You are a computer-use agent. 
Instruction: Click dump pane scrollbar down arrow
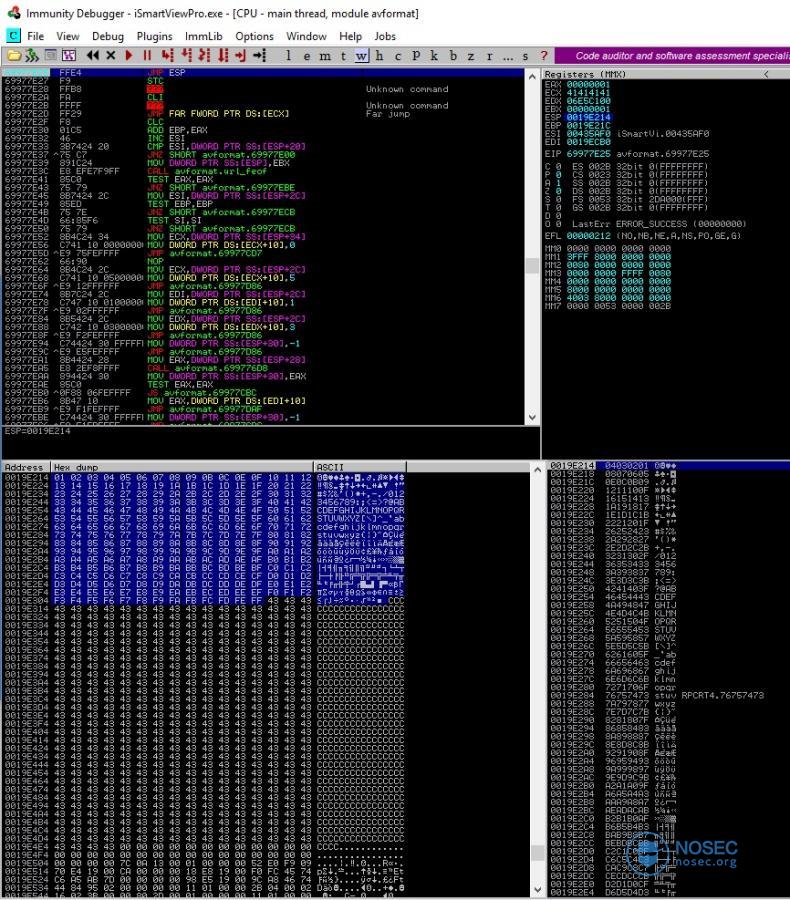click(537, 890)
